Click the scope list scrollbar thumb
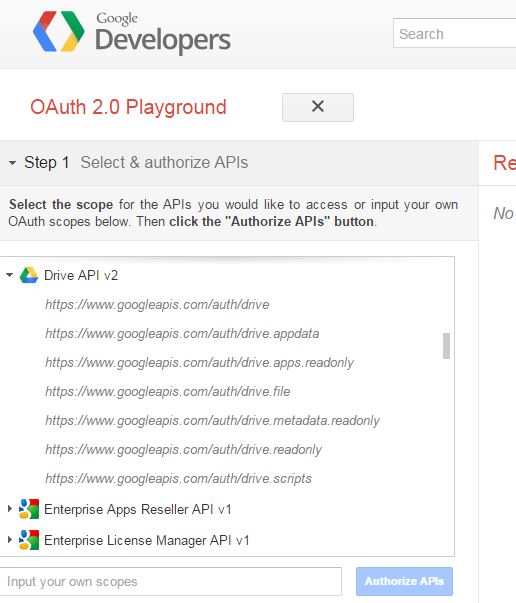 click(446, 346)
